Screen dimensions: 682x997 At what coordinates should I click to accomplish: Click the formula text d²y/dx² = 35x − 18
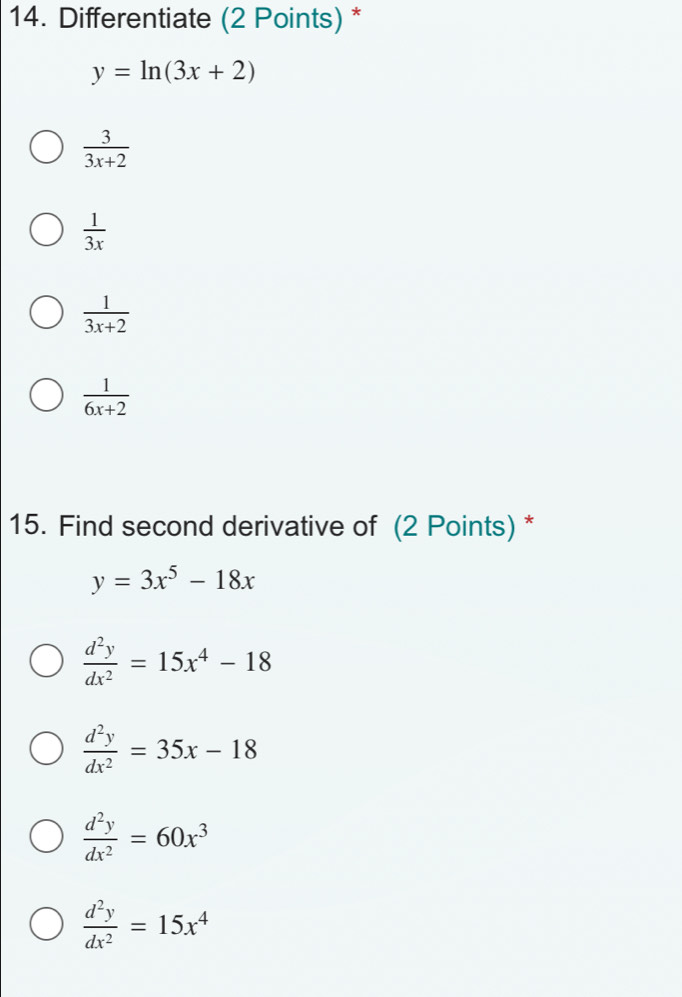coord(169,749)
